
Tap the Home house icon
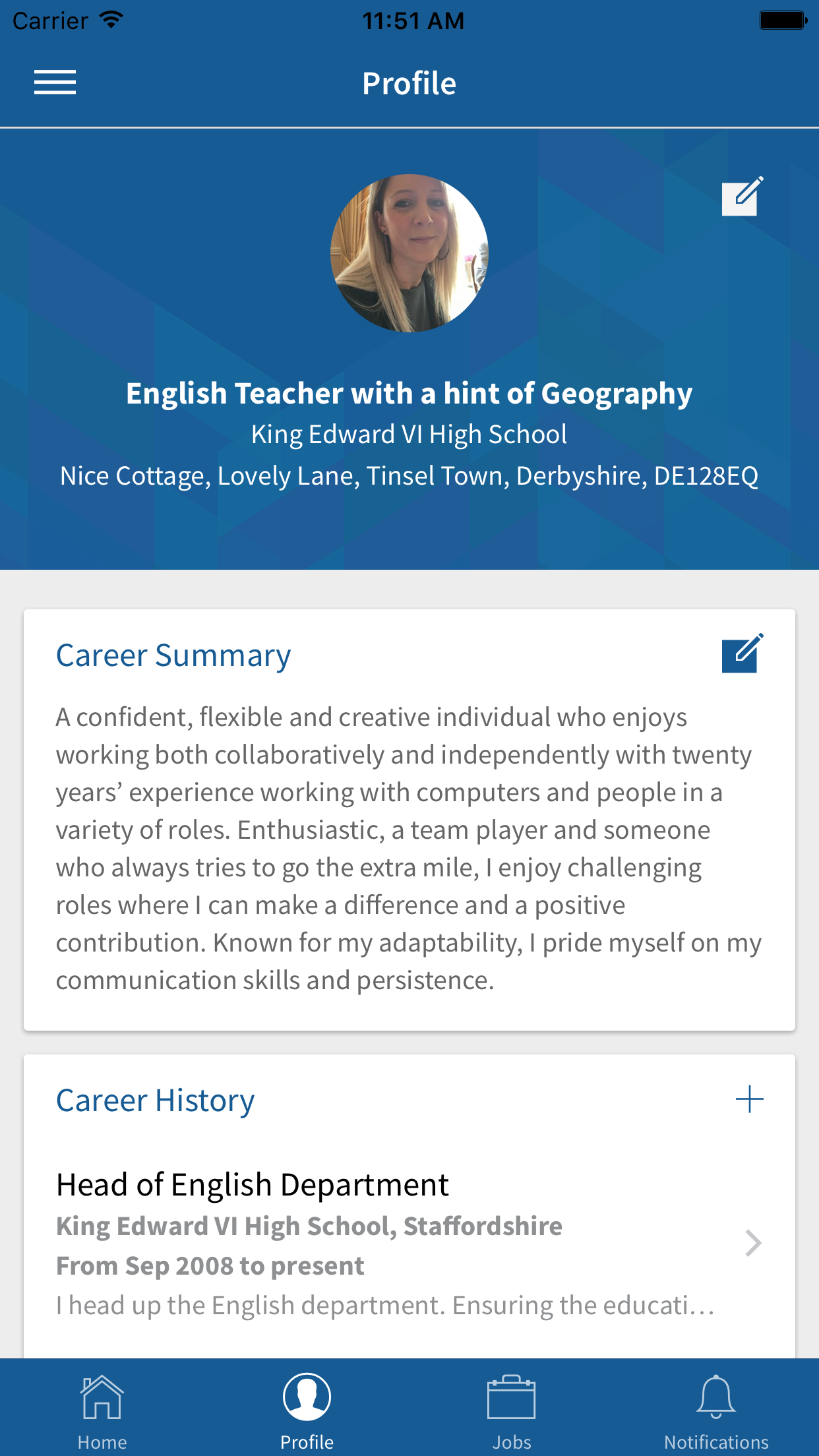[102, 1397]
